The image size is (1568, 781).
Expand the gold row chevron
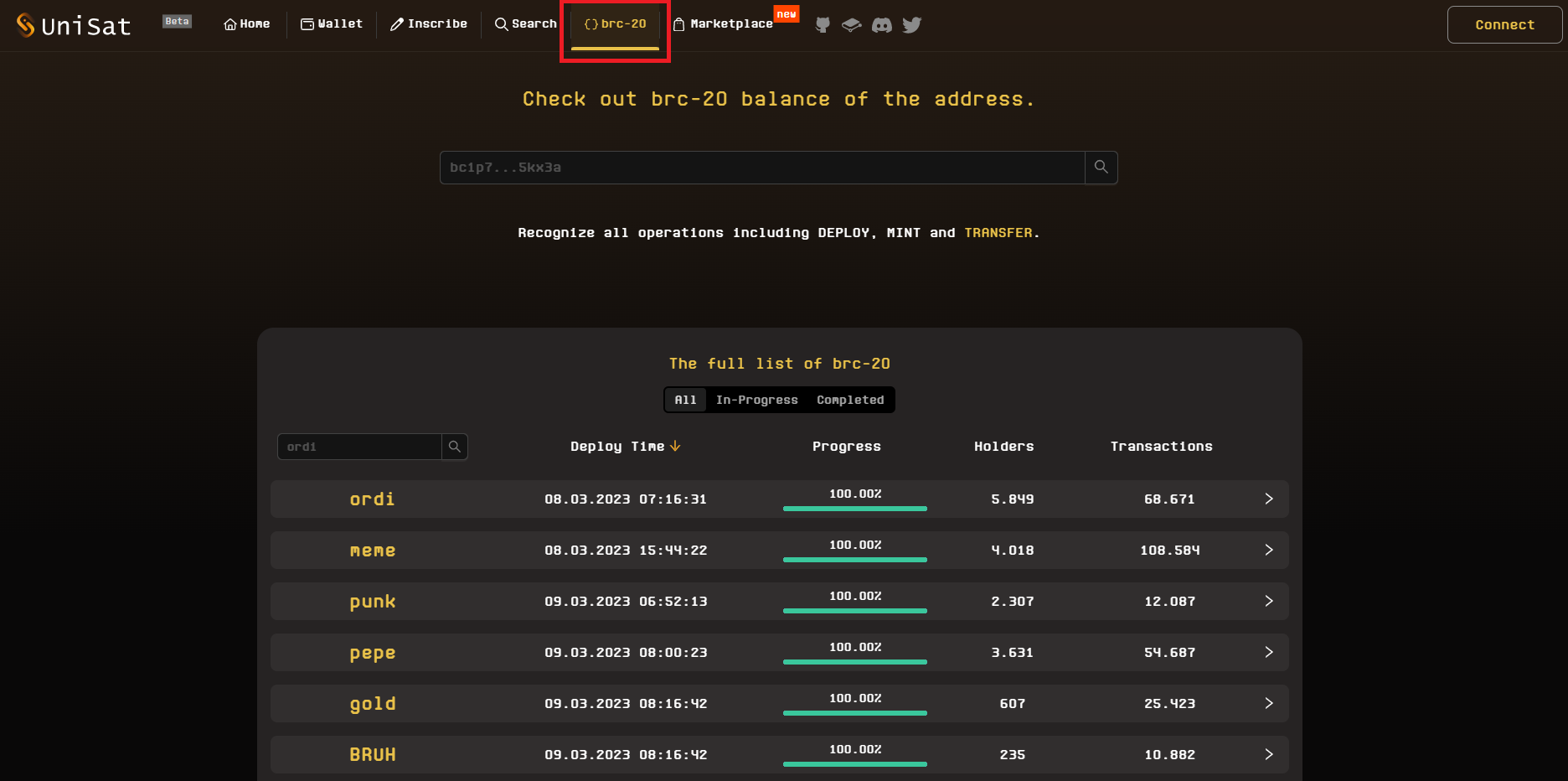tap(1269, 703)
